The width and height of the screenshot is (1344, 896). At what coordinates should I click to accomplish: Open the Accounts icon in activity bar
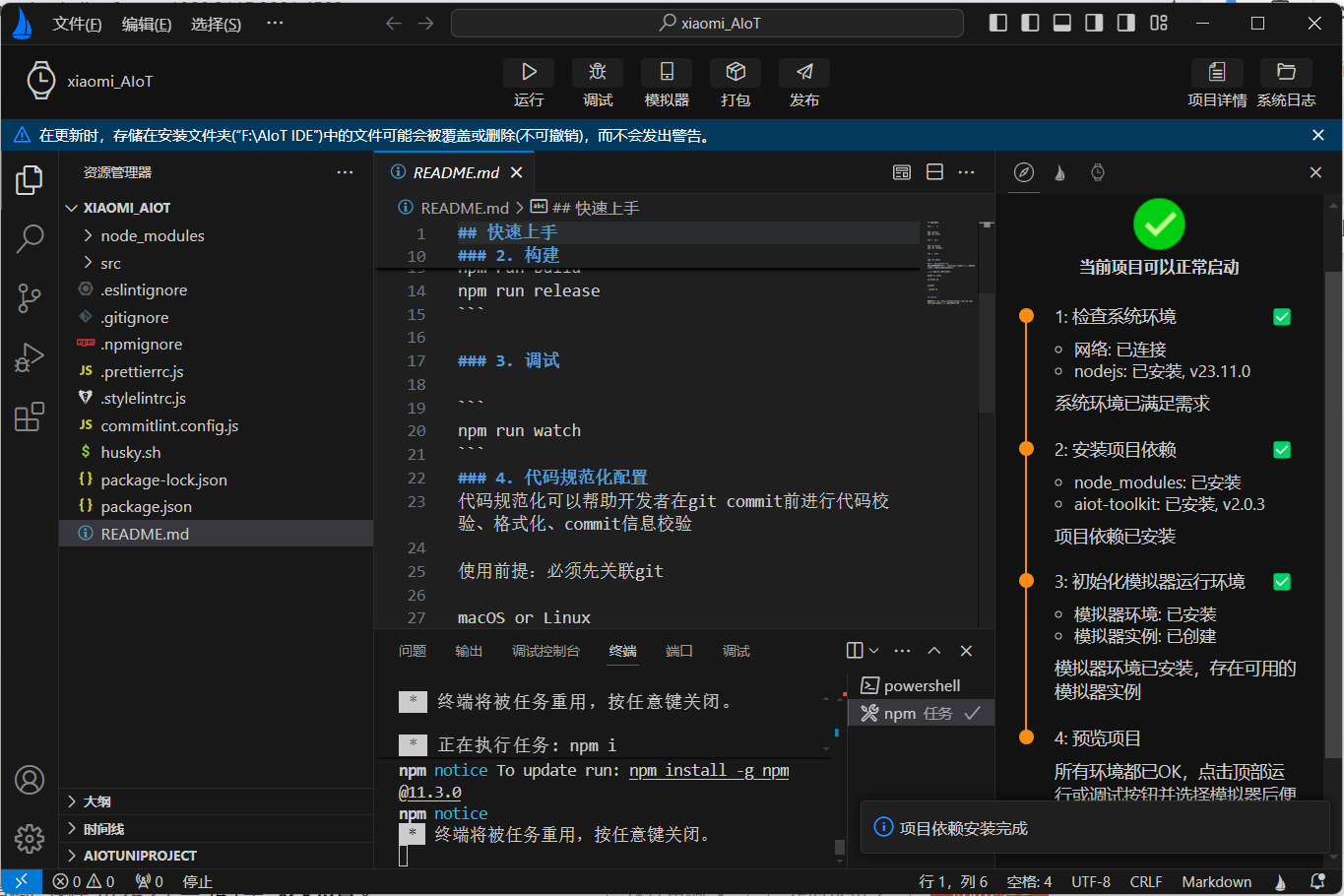coord(30,780)
